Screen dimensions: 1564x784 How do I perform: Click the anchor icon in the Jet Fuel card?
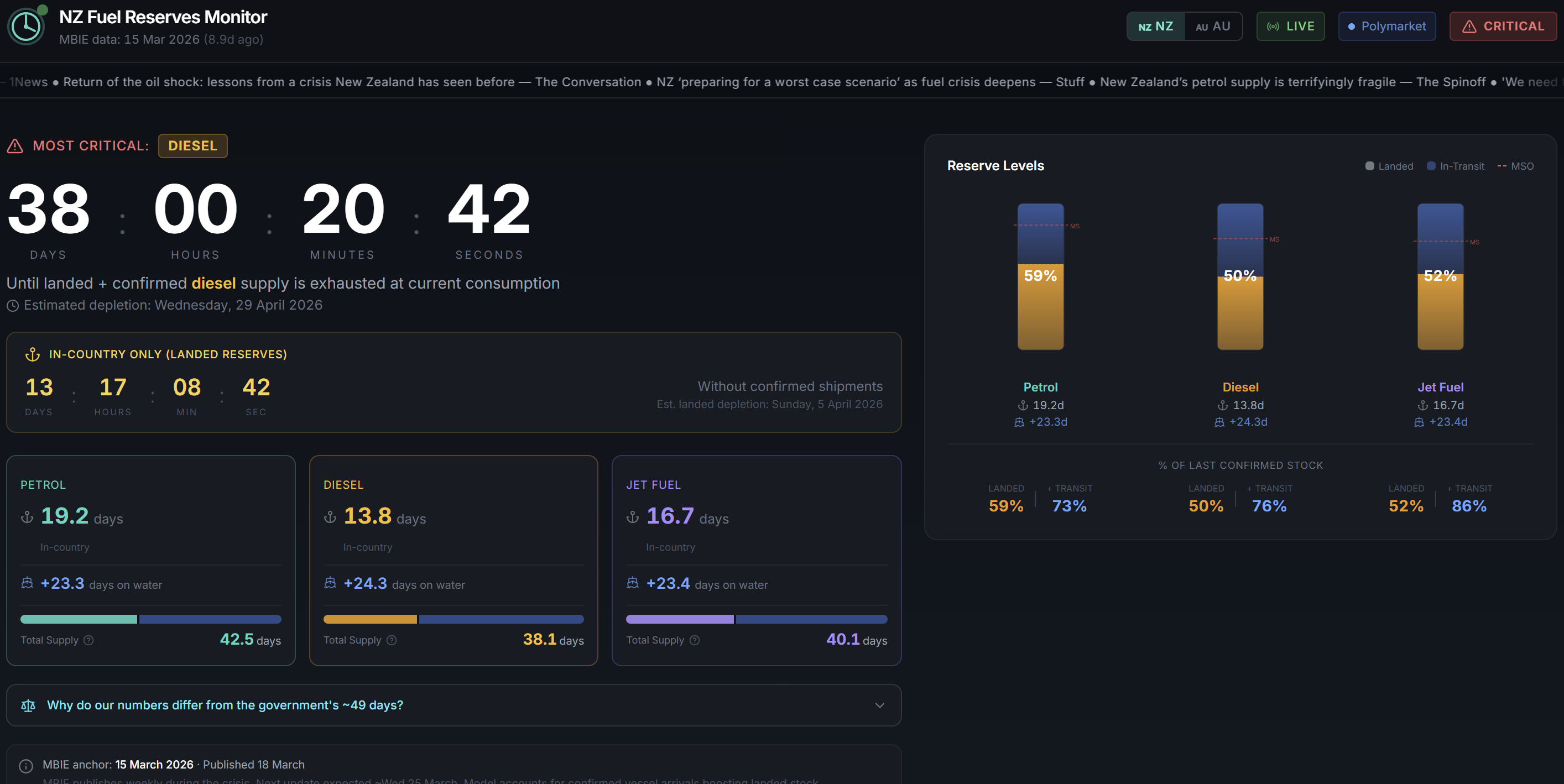pyautogui.click(x=633, y=517)
